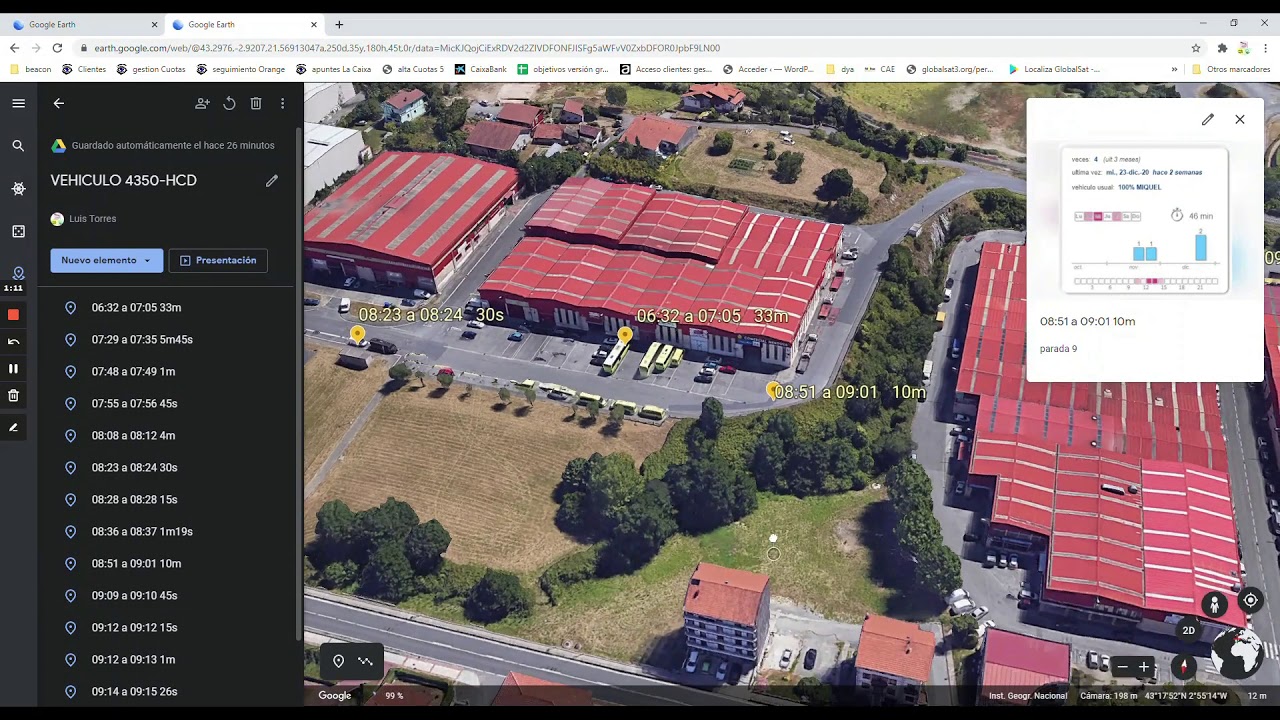Open the CaixaBank bookmark
Image resolution: width=1280 pixels, height=720 pixels.
tap(481, 70)
